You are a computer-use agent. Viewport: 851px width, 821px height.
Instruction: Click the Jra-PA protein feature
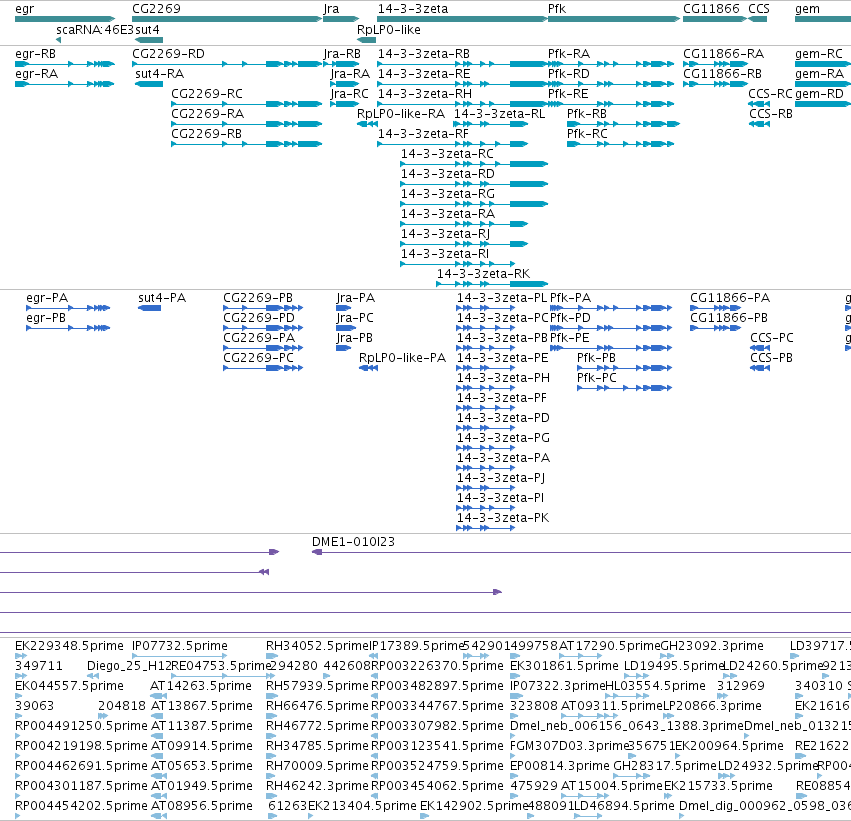(x=344, y=308)
